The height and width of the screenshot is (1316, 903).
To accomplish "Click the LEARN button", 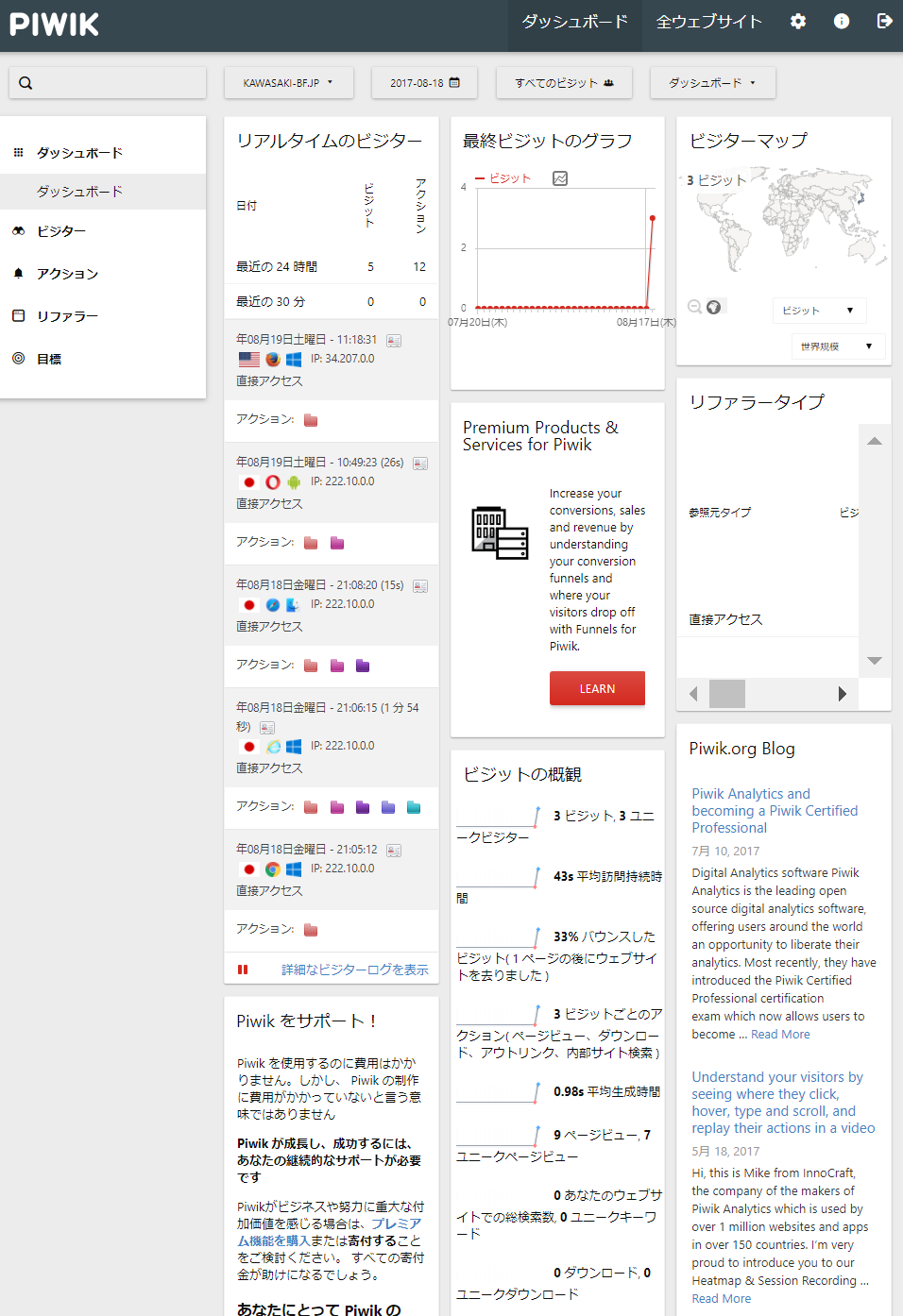I will pyautogui.click(x=597, y=688).
